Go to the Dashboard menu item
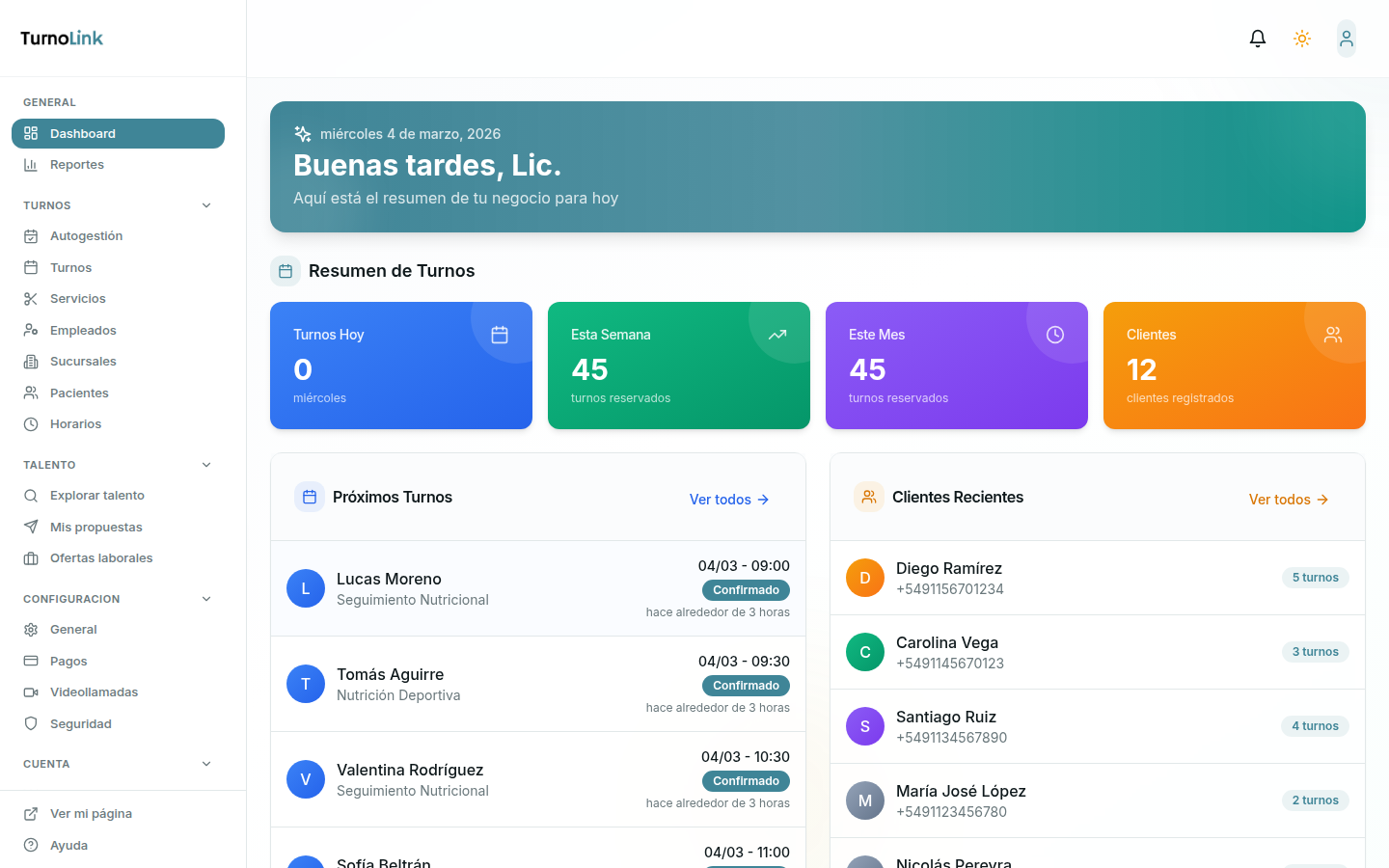 click(x=82, y=133)
